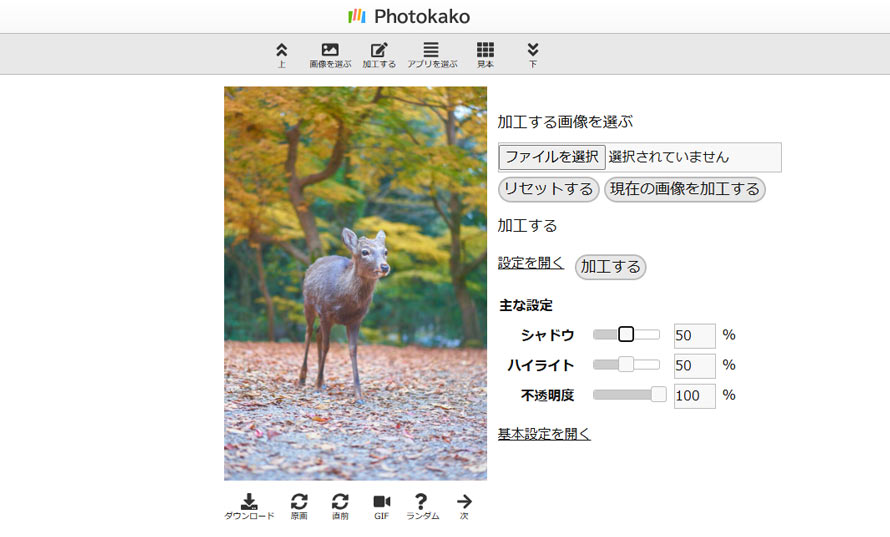The image size is (890, 537).
Task: Open 基本設定を開く link
Action: (544, 434)
